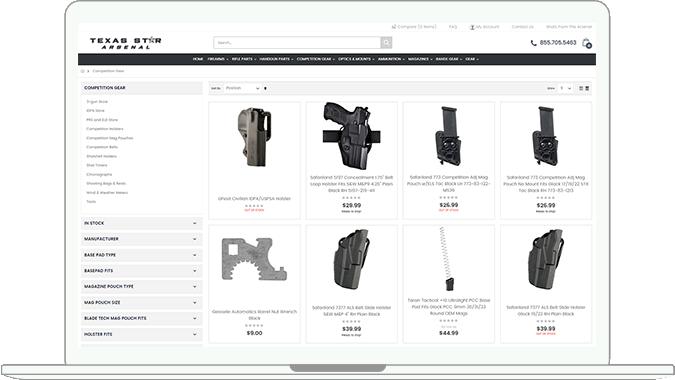Viewport: 675px width, 380px height.
Task: Click the Compare items icon
Action: point(393,27)
